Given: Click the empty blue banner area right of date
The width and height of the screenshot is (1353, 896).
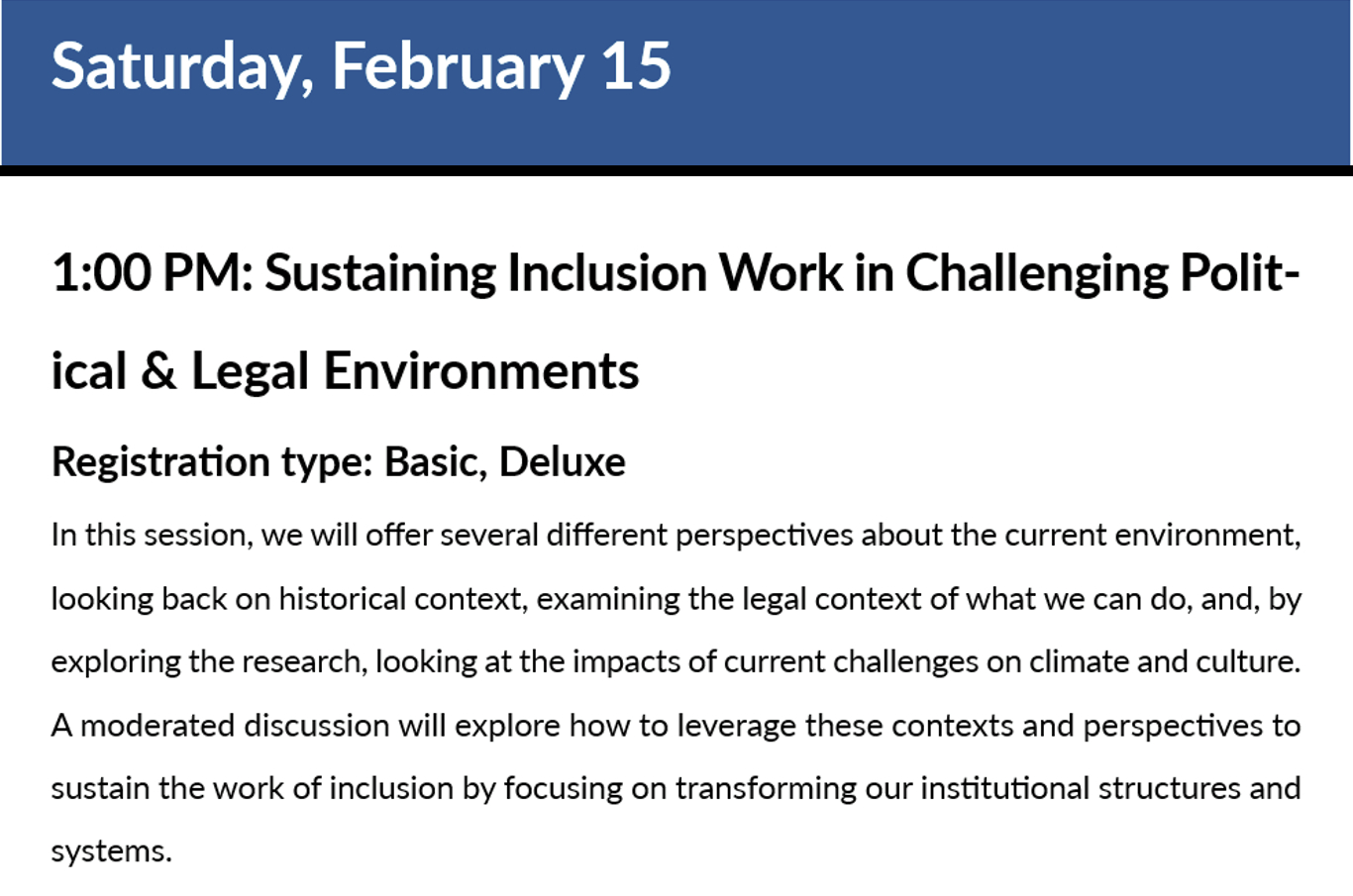Looking at the screenshot, I should tap(1010, 79).
